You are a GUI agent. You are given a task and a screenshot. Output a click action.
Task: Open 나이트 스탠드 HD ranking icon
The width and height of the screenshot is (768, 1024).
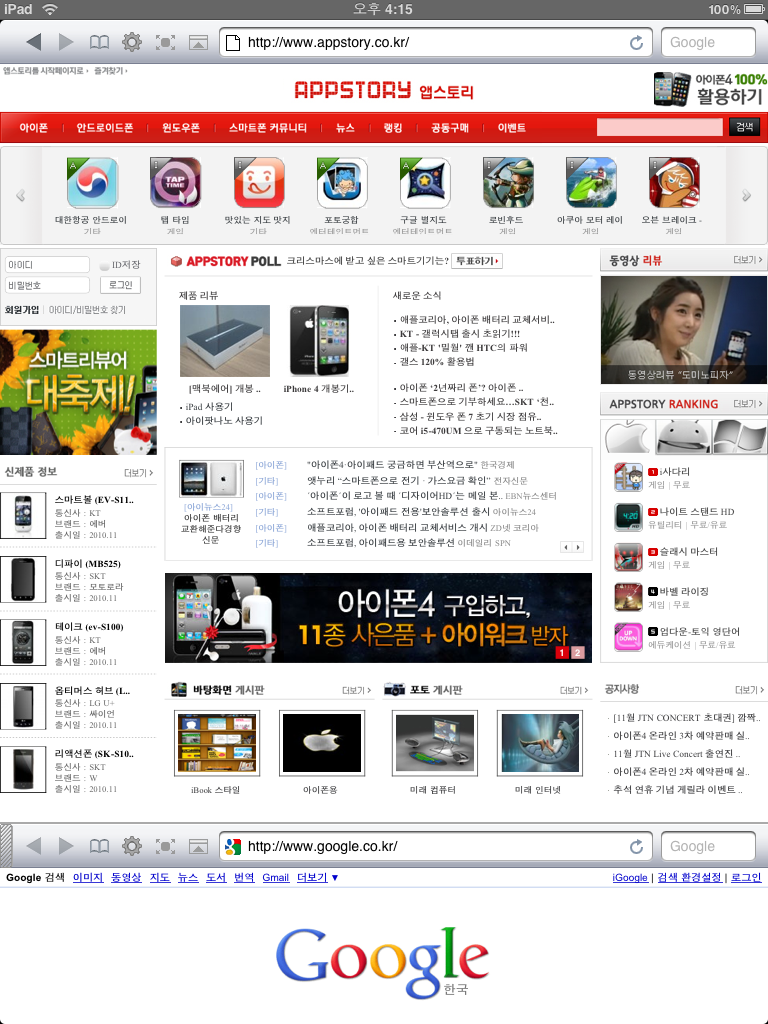click(x=628, y=517)
